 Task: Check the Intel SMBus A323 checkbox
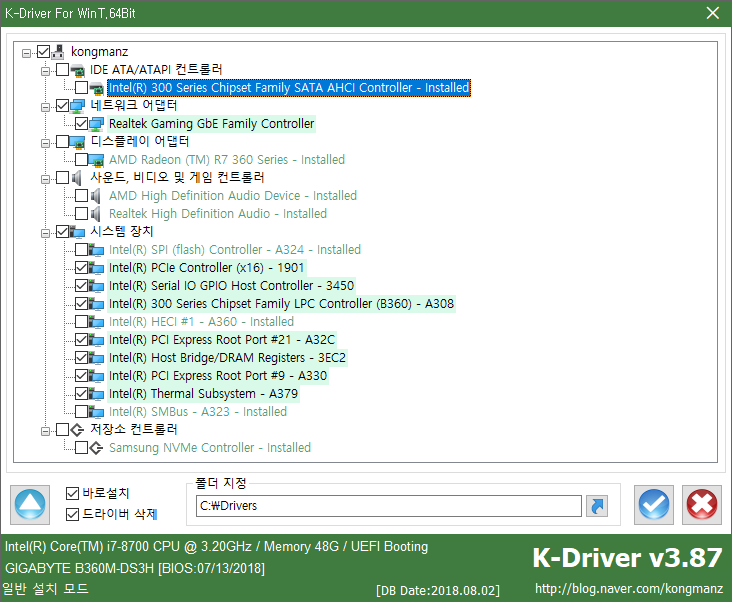(x=81, y=412)
